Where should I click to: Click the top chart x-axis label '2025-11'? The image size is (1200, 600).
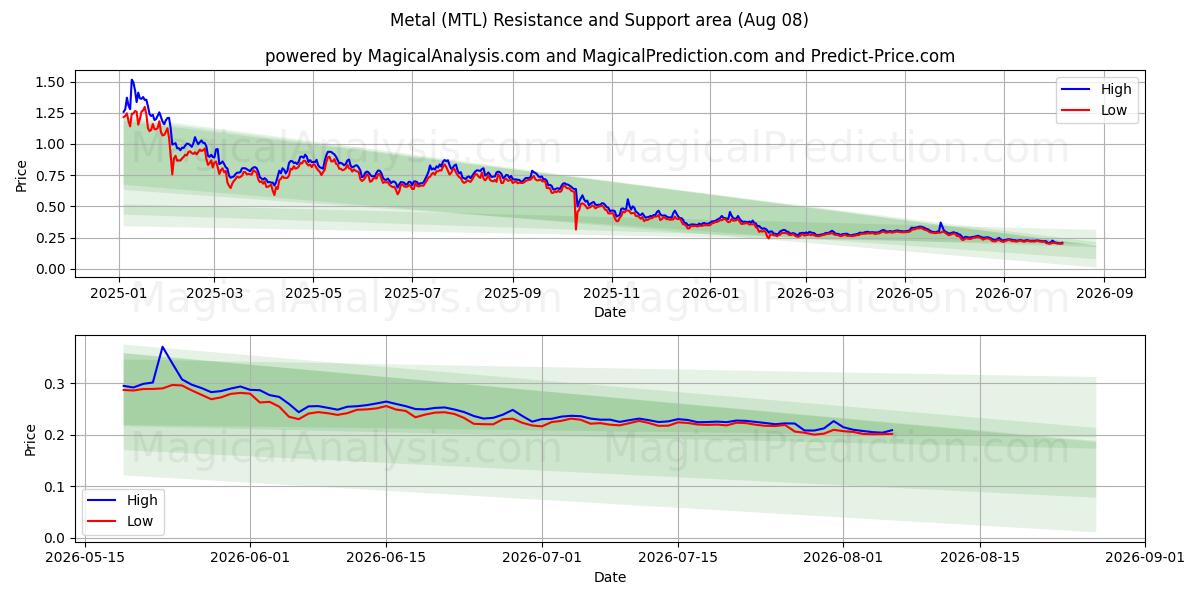611,293
